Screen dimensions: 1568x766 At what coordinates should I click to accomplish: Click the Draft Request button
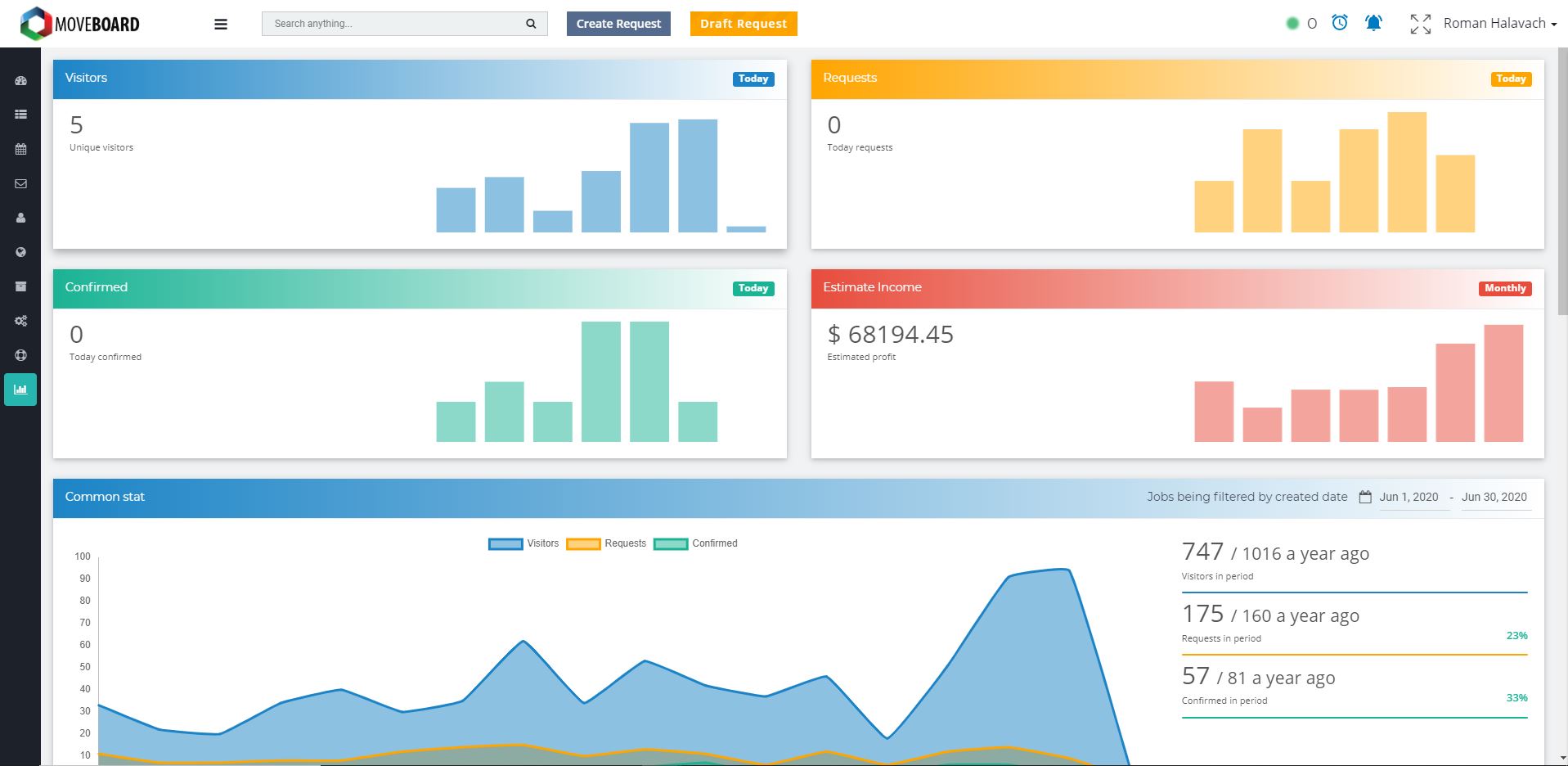pos(742,23)
